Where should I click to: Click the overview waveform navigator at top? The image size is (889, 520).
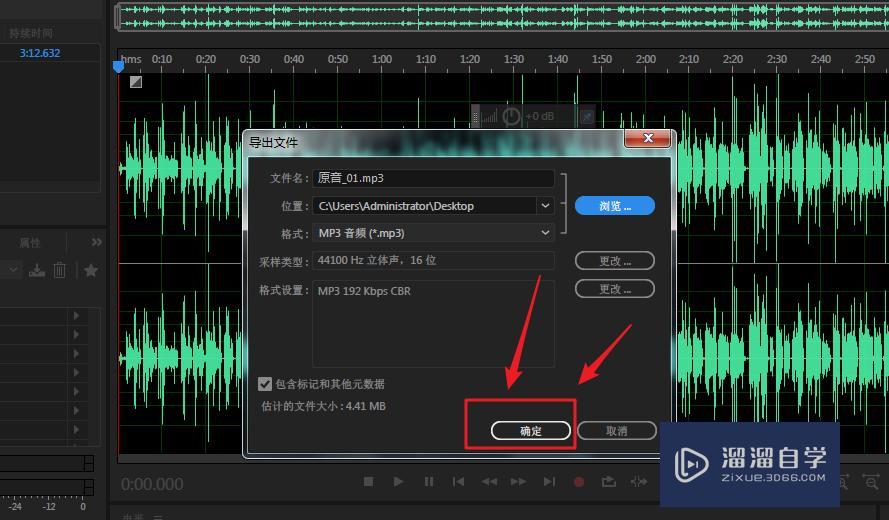click(501, 16)
